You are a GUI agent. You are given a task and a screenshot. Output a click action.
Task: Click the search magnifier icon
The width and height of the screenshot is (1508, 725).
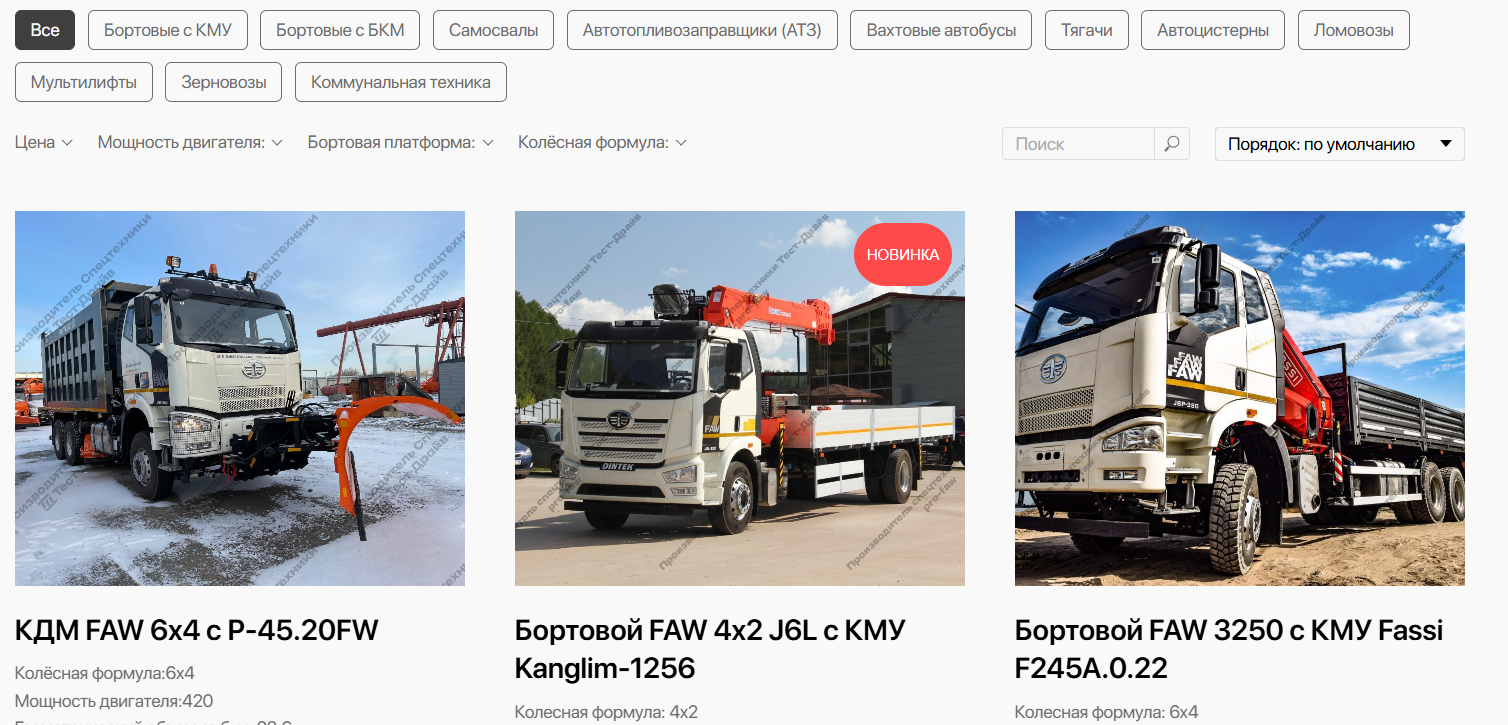click(1172, 144)
